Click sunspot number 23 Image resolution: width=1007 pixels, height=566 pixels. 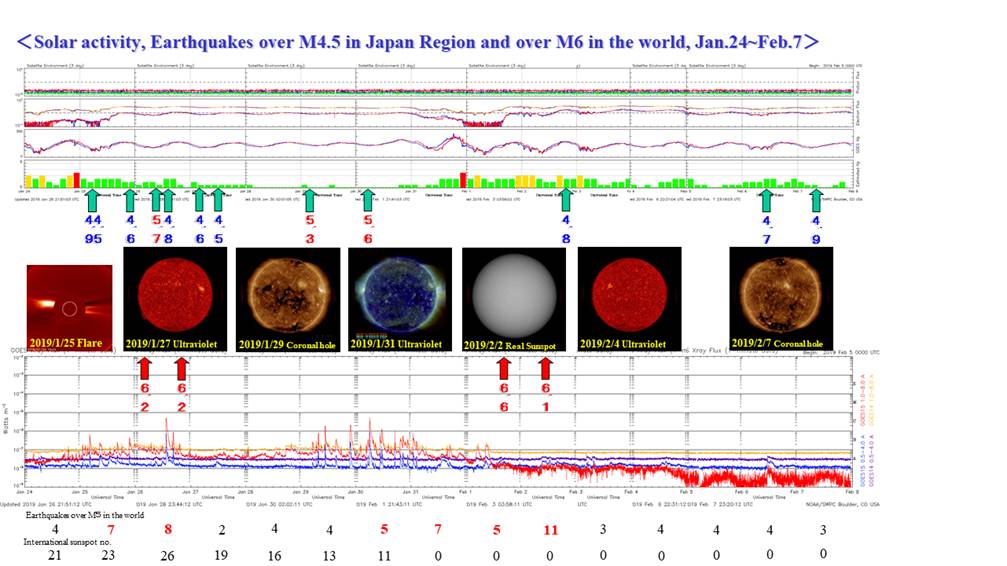(x=109, y=555)
